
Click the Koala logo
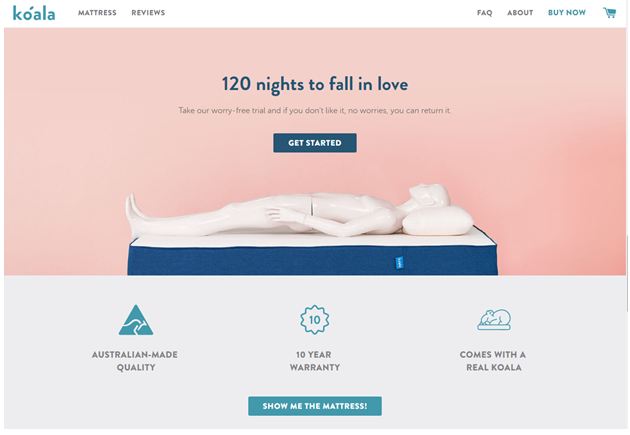coord(34,13)
